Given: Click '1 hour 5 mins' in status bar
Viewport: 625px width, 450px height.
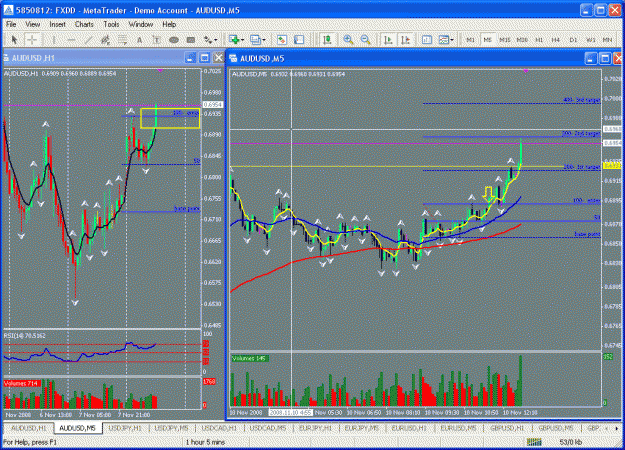Looking at the screenshot, I should [205, 442].
